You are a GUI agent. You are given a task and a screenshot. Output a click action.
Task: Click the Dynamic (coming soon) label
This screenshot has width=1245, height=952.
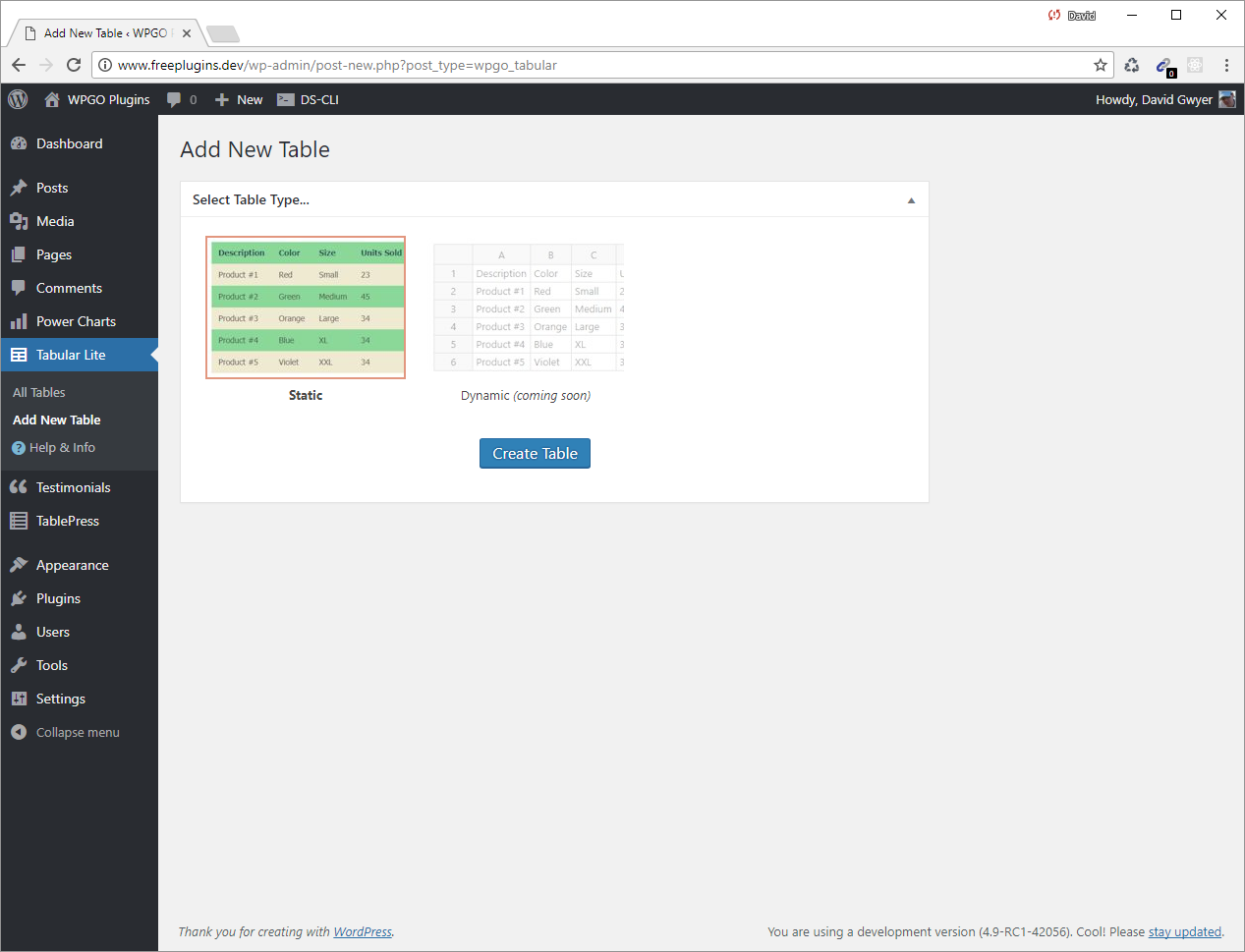coord(526,396)
